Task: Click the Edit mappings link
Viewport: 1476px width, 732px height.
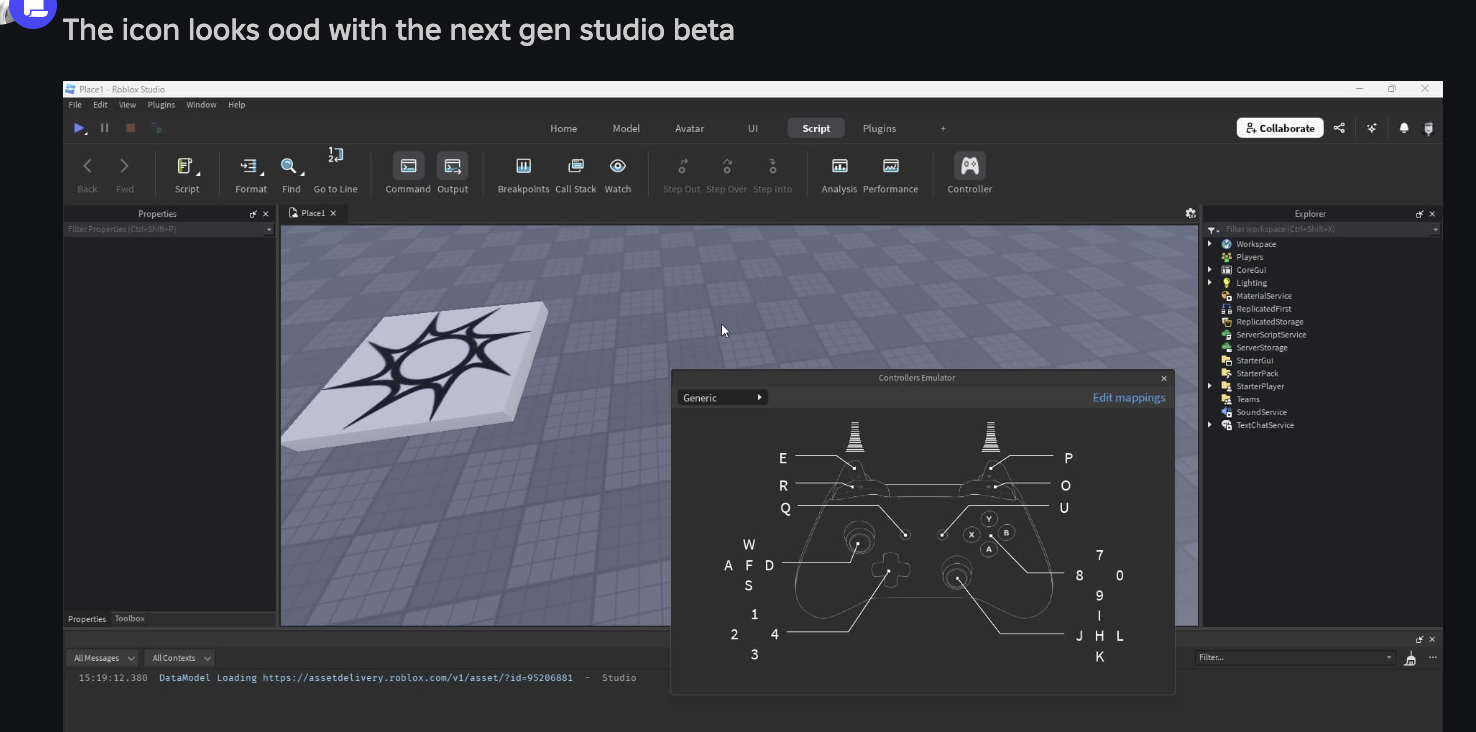Action: tap(1129, 397)
